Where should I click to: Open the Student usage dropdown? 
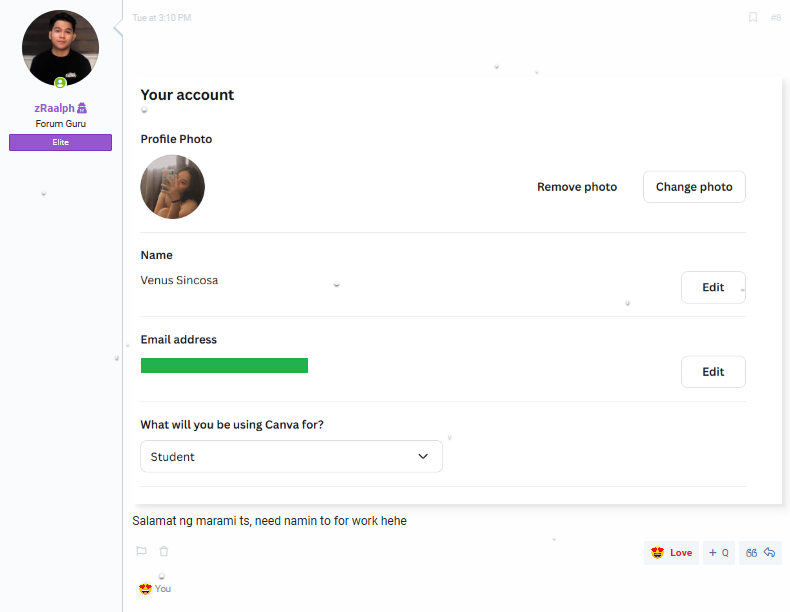pyautogui.click(x=291, y=456)
